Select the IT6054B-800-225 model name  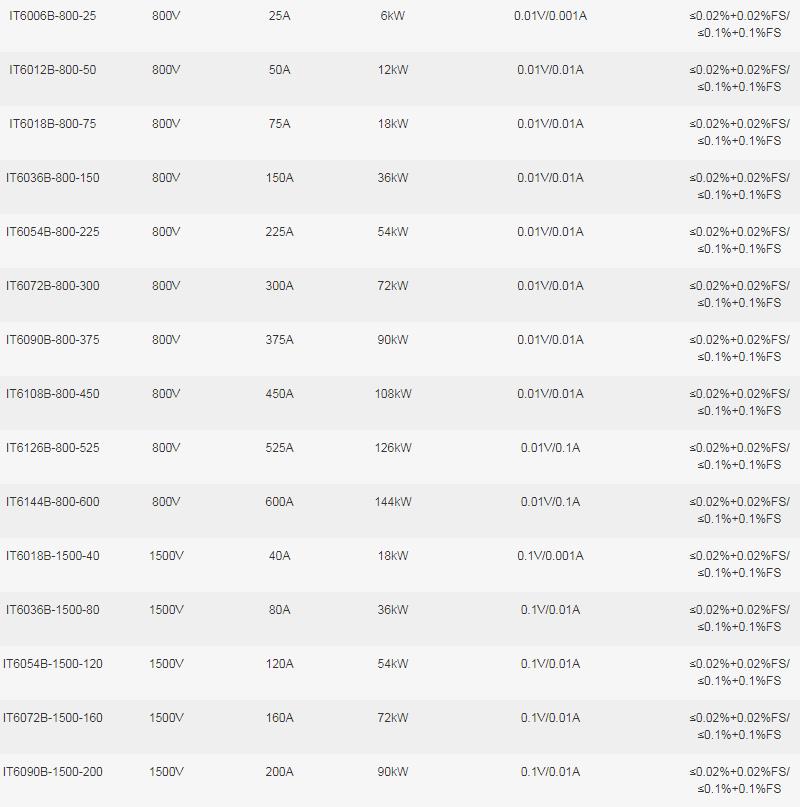pyautogui.click(x=53, y=232)
